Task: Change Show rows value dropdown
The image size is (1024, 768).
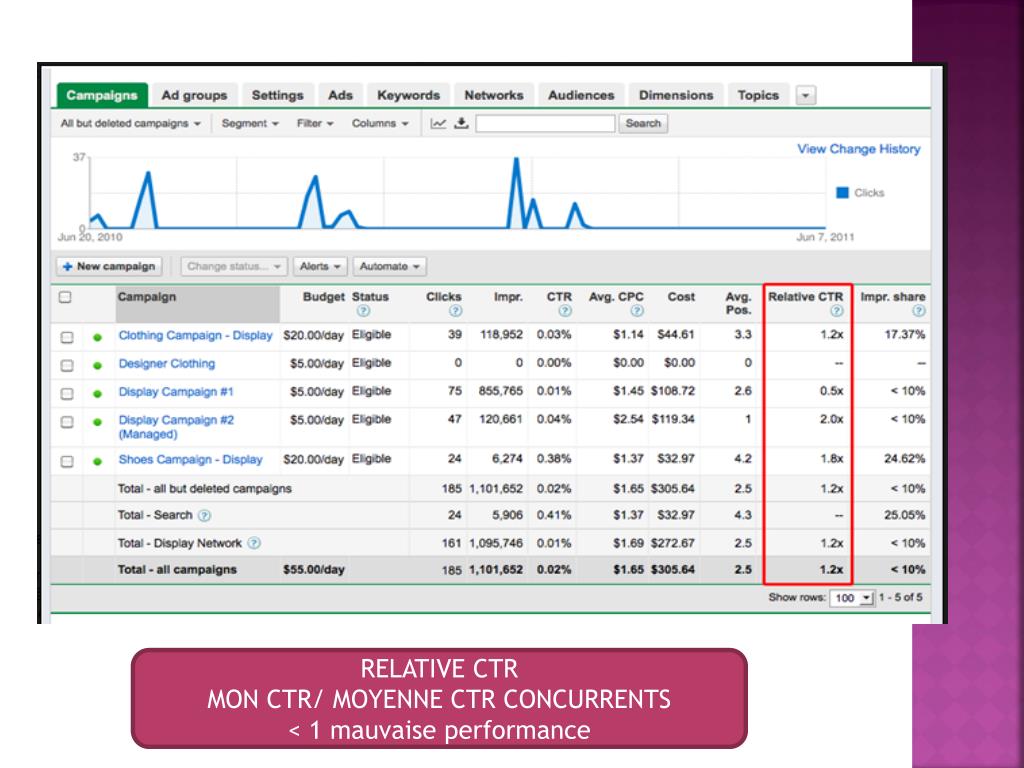Action: 852,598
